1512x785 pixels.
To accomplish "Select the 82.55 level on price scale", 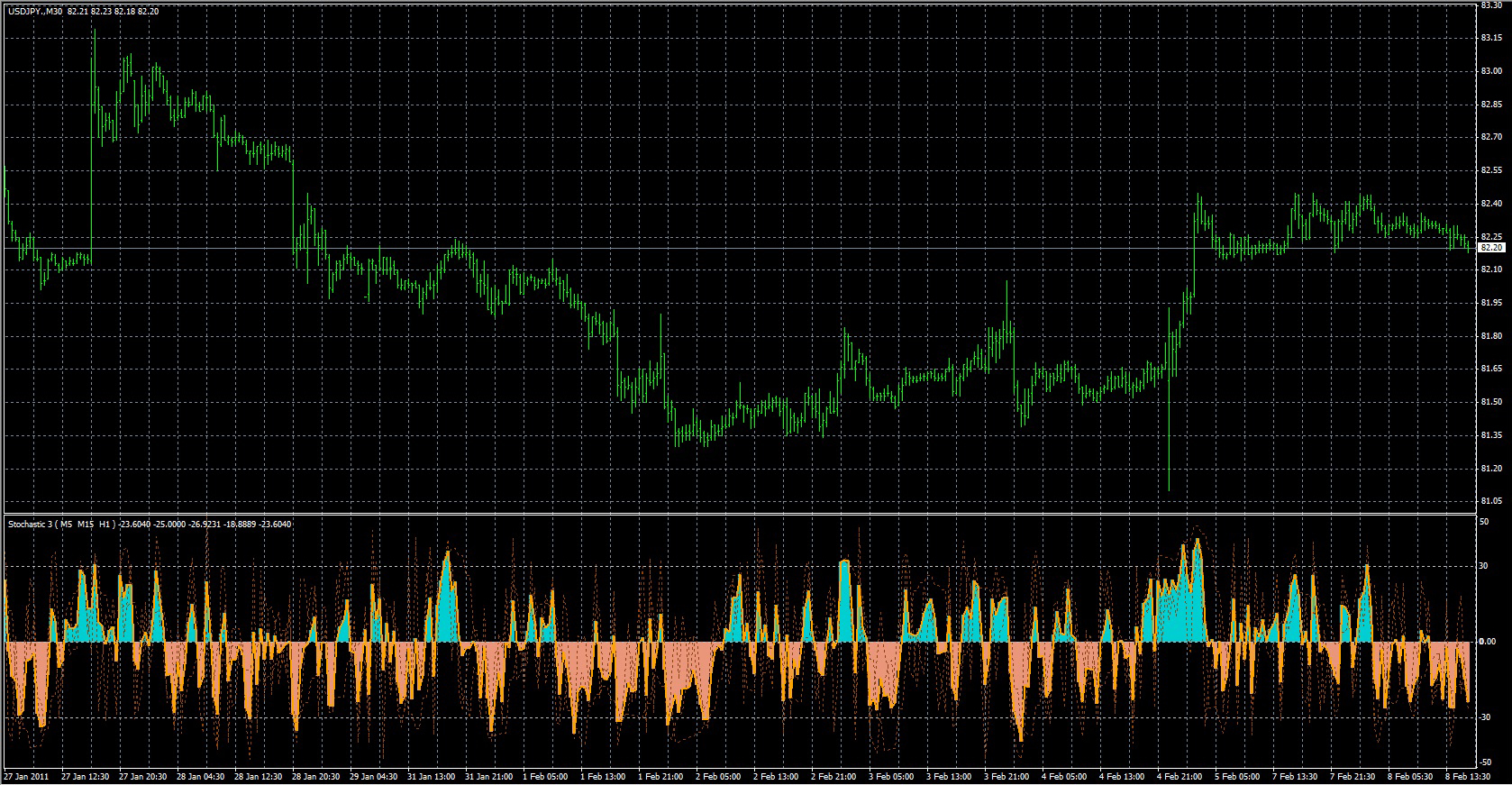I will click(x=1490, y=170).
